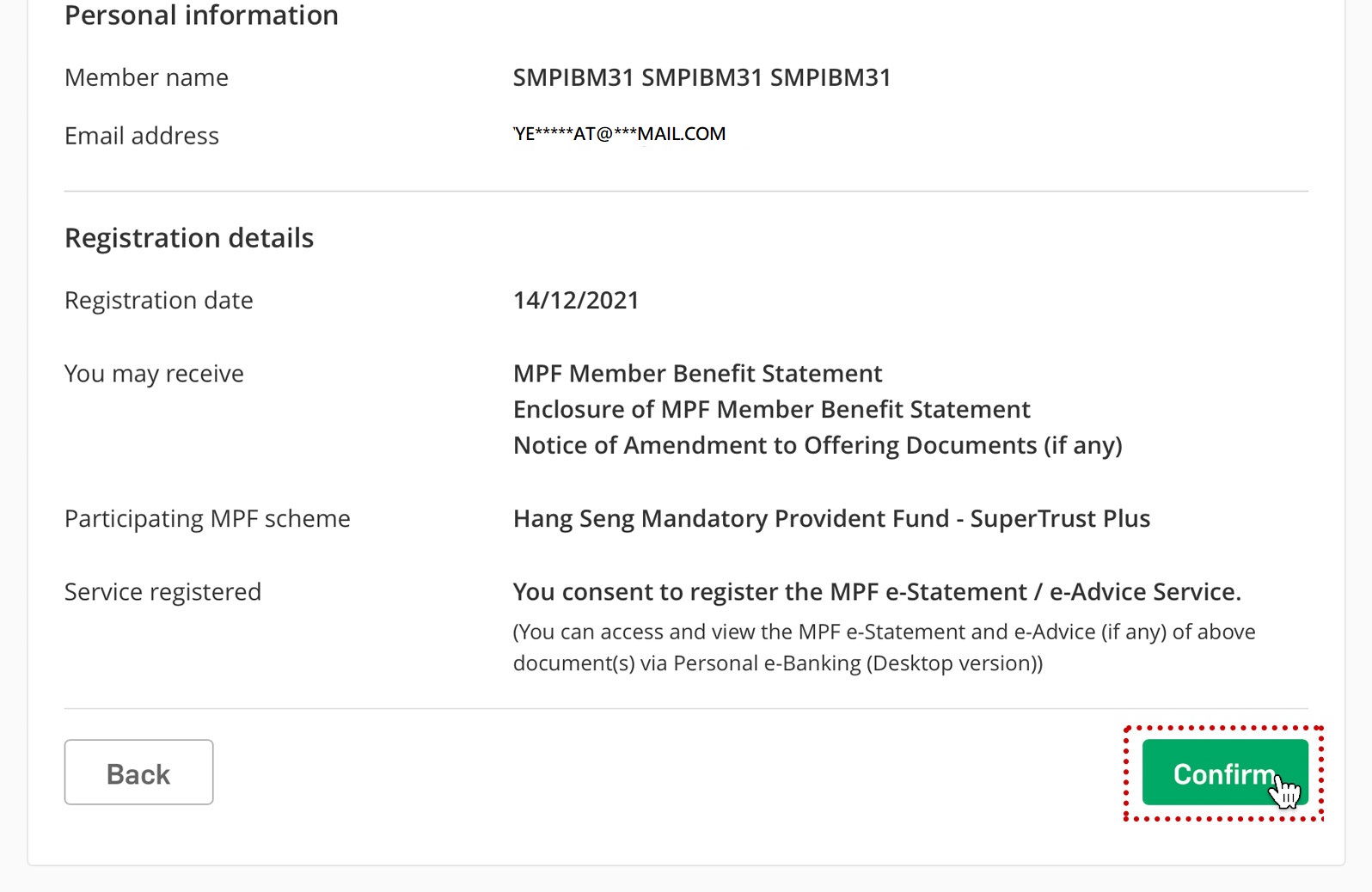
Task: Click the Service registered label
Action: pos(162,592)
